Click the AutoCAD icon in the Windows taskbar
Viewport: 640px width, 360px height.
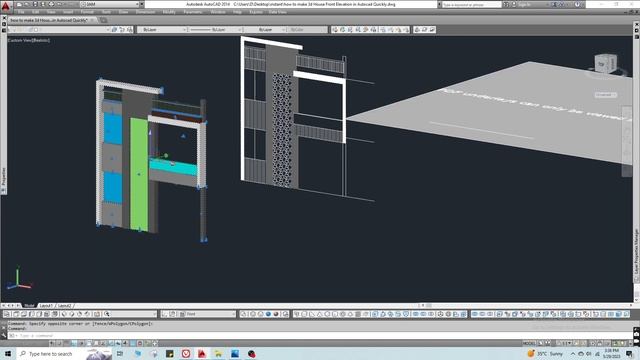202,353
